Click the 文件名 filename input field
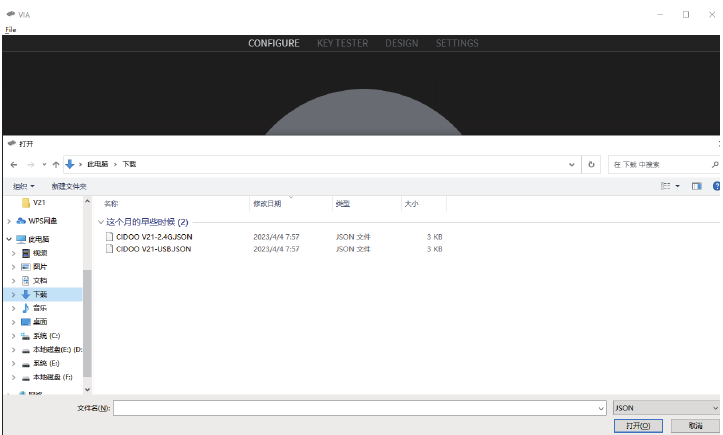 (360, 408)
